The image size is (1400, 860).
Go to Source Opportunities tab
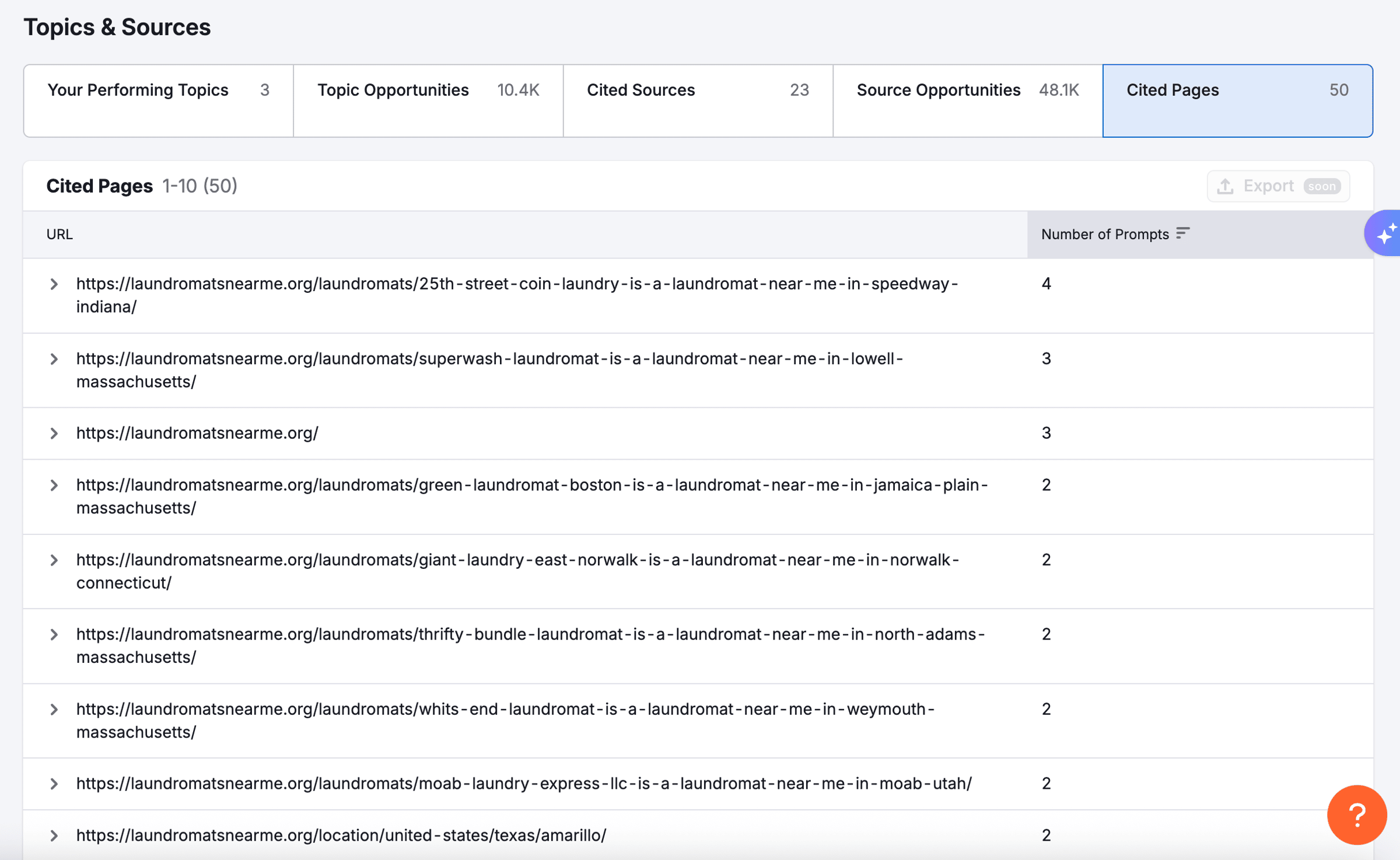coord(967,100)
